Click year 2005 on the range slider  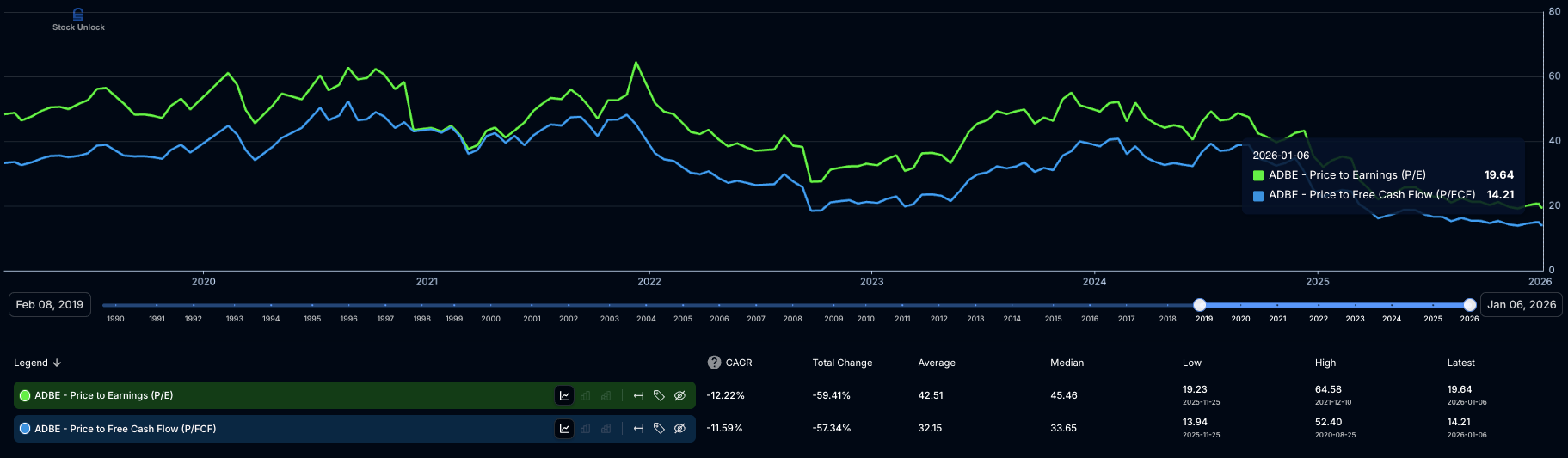coord(683,319)
